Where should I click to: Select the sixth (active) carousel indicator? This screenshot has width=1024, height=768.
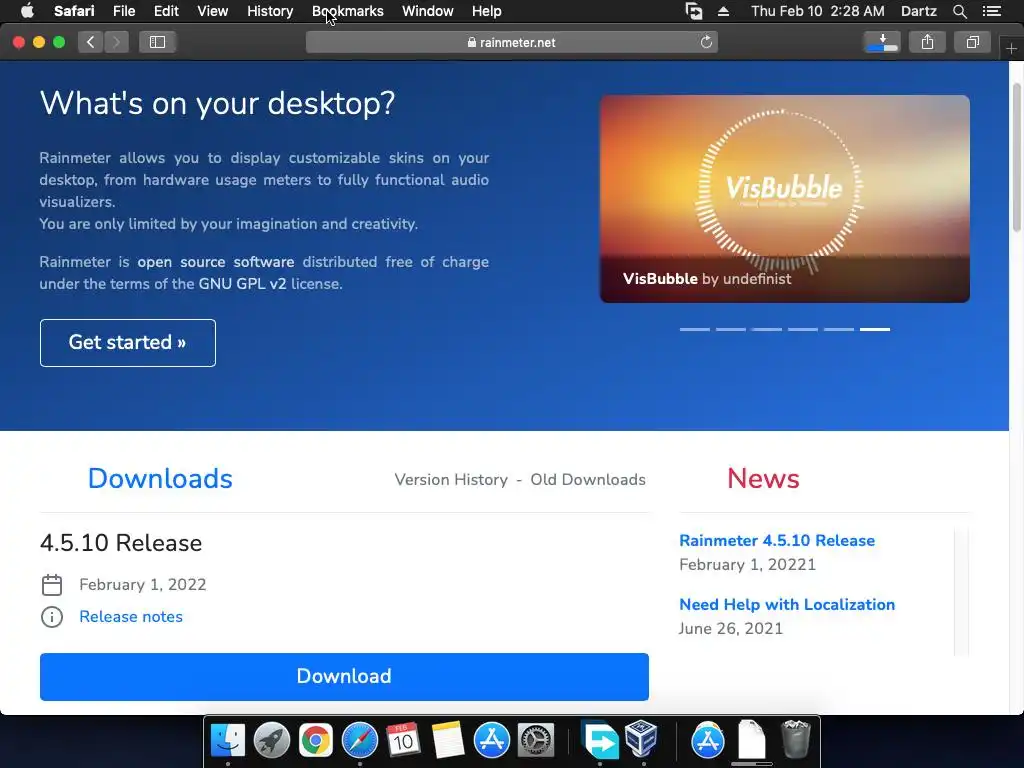point(874,329)
